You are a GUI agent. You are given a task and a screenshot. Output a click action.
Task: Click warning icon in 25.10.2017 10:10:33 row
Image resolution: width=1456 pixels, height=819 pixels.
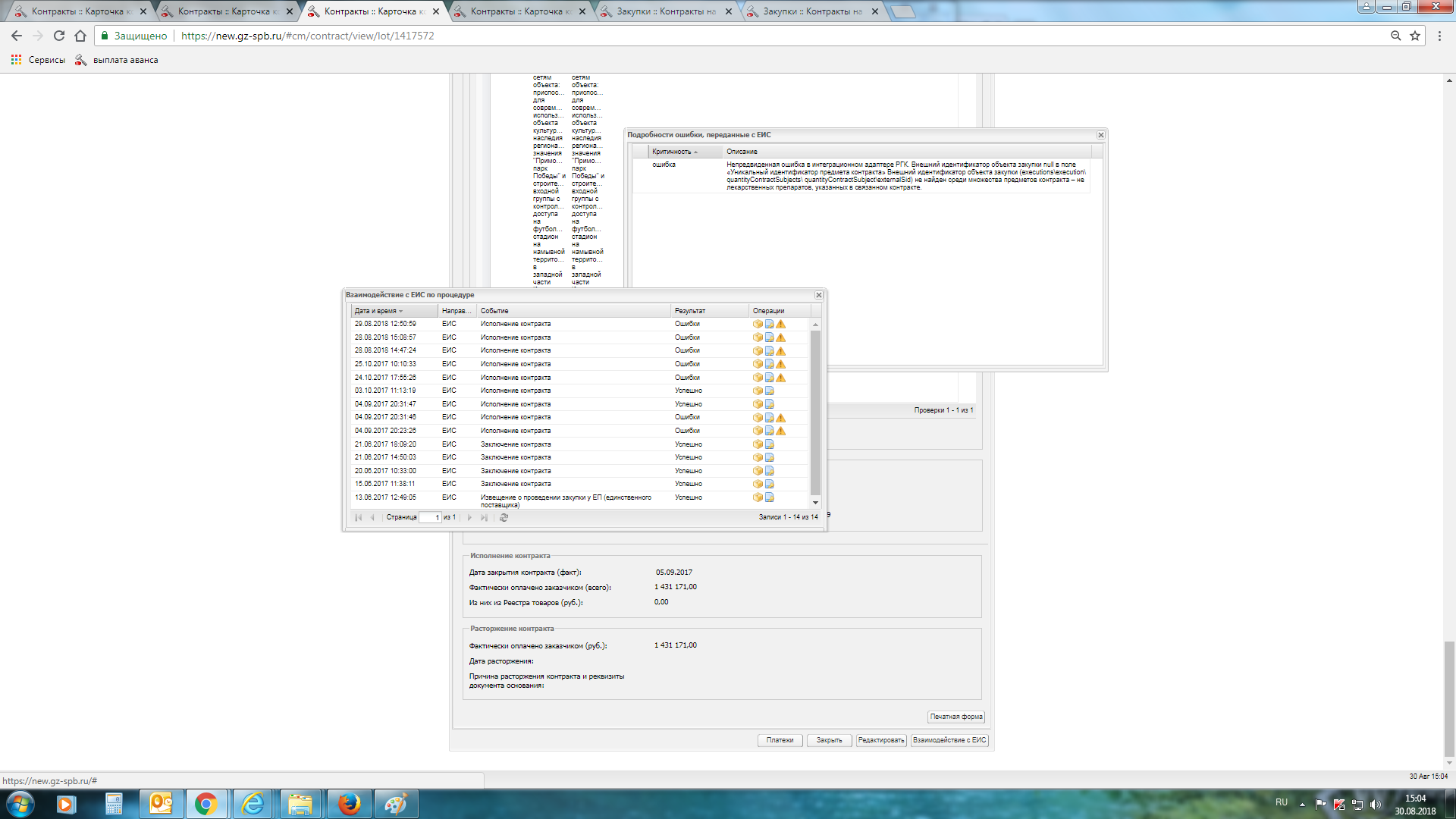(780, 364)
